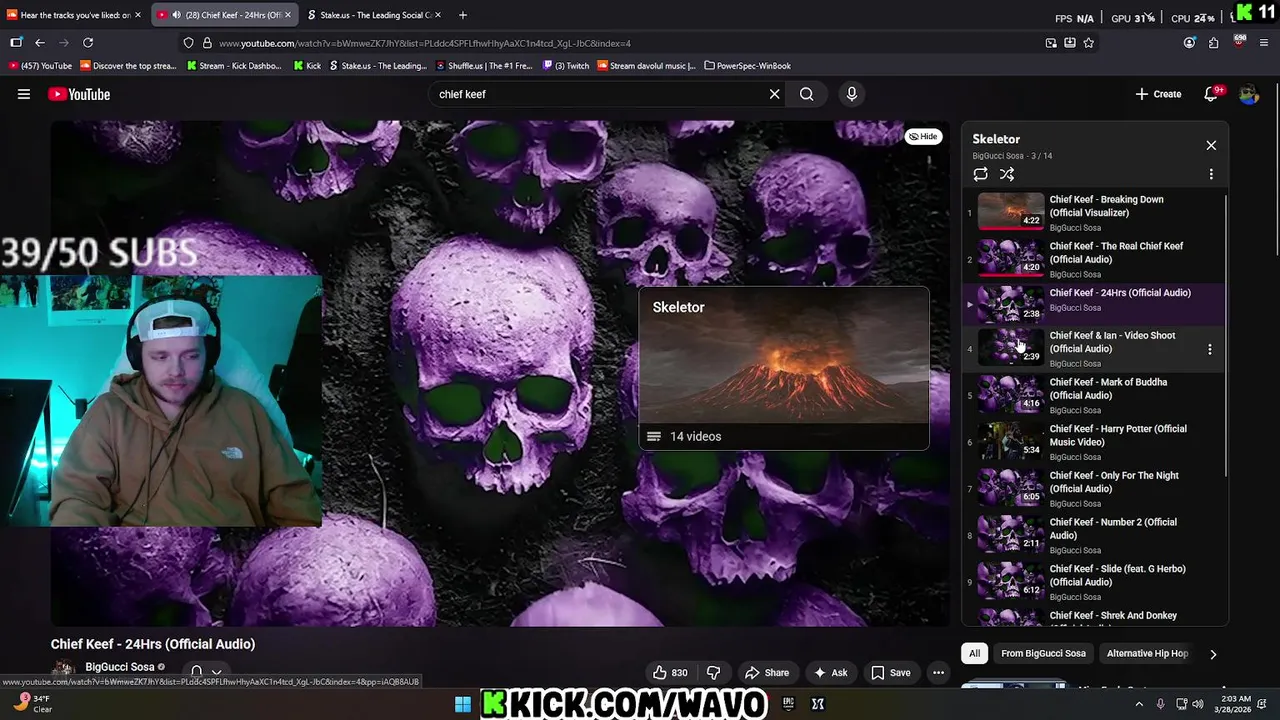Screen dimensions: 1280x720
Task: Open the Kick bookmark
Action: pyautogui.click(x=308, y=66)
